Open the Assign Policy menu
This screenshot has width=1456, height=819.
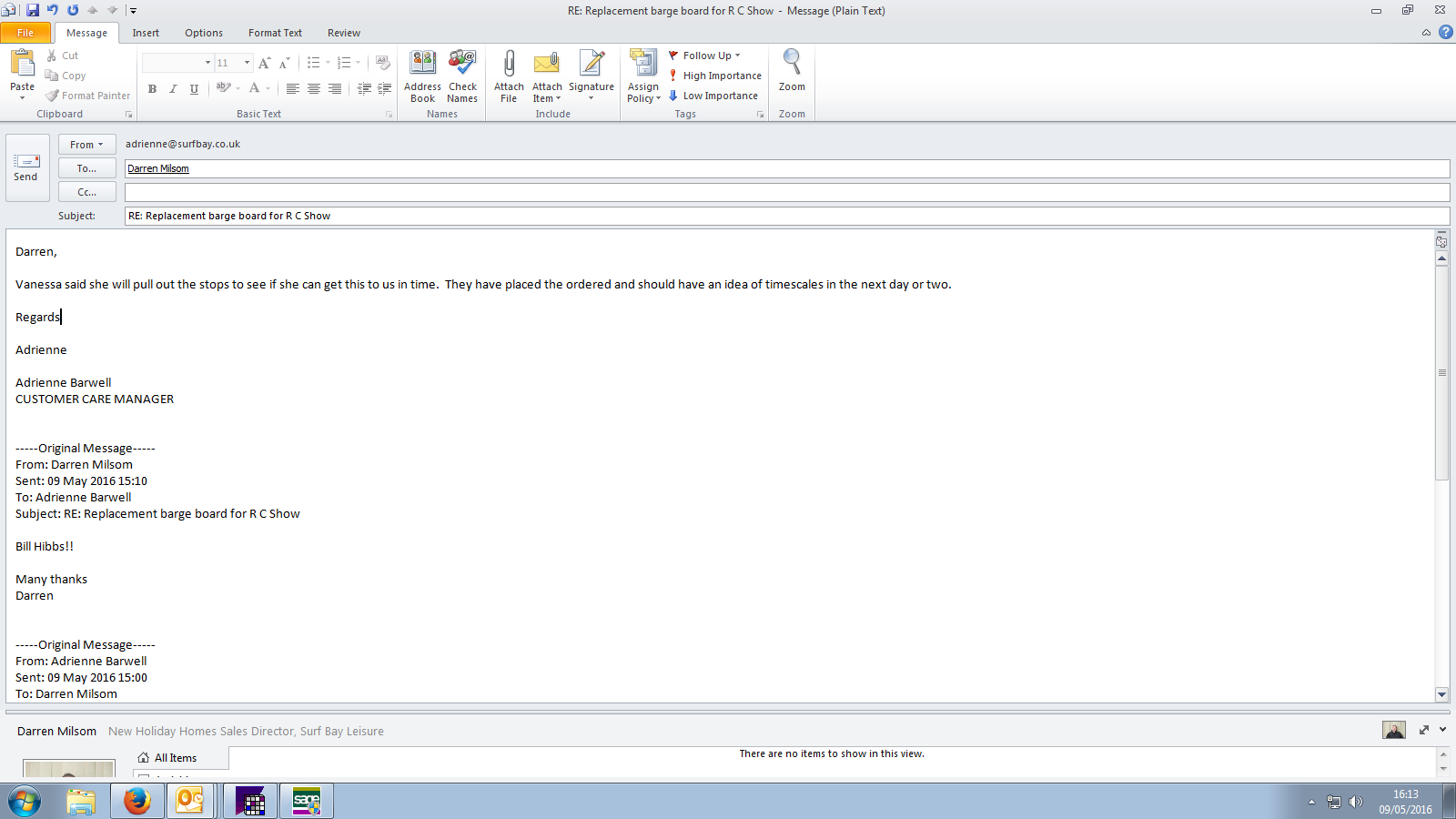pos(643,76)
